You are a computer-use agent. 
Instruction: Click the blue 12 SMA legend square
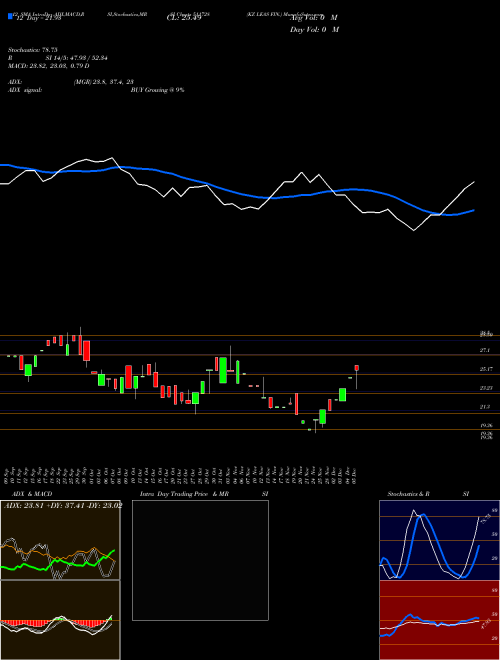click(x=10, y=16)
